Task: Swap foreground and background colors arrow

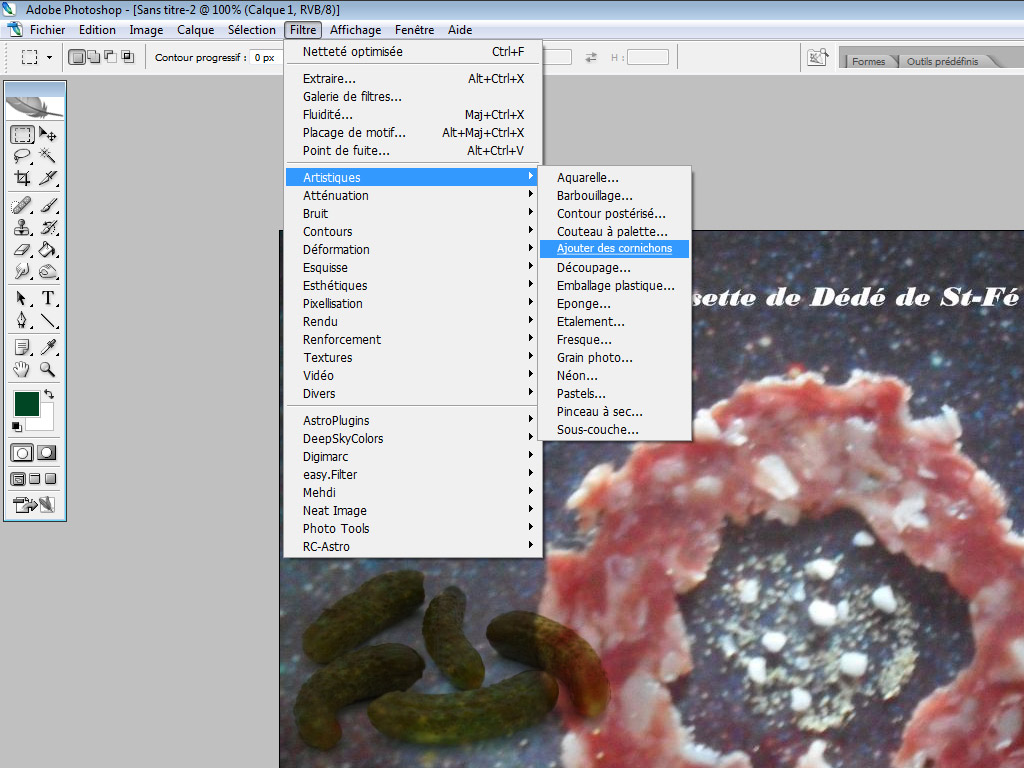Action: coord(49,394)
